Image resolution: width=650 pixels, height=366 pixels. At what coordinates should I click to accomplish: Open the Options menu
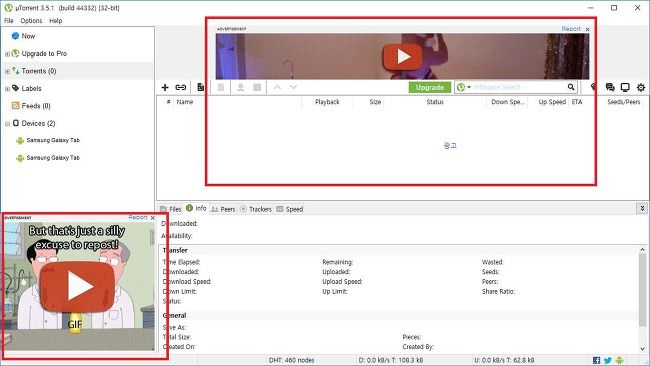[31, 21]
